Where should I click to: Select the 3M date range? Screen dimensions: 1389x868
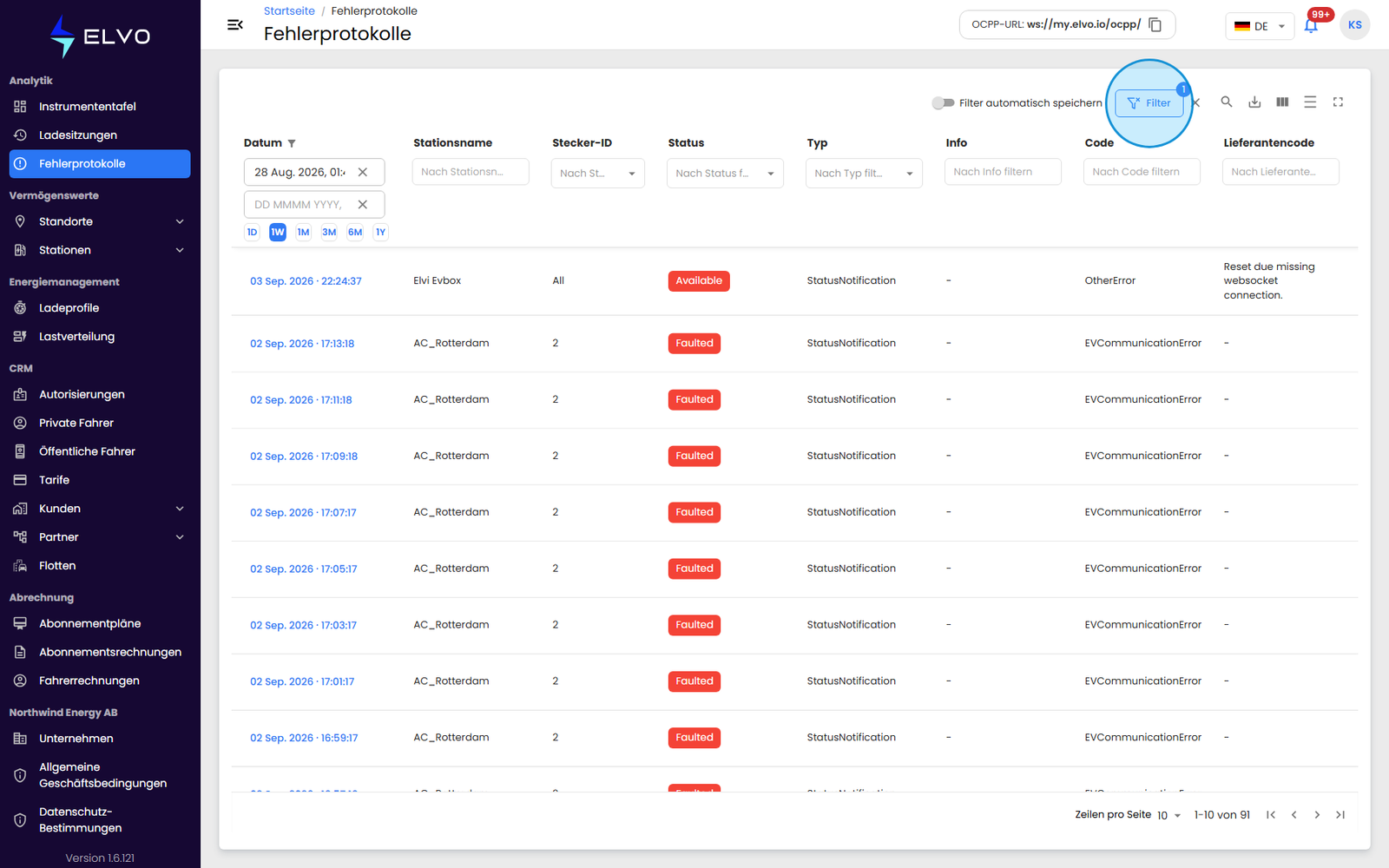[x=329, y=232]
